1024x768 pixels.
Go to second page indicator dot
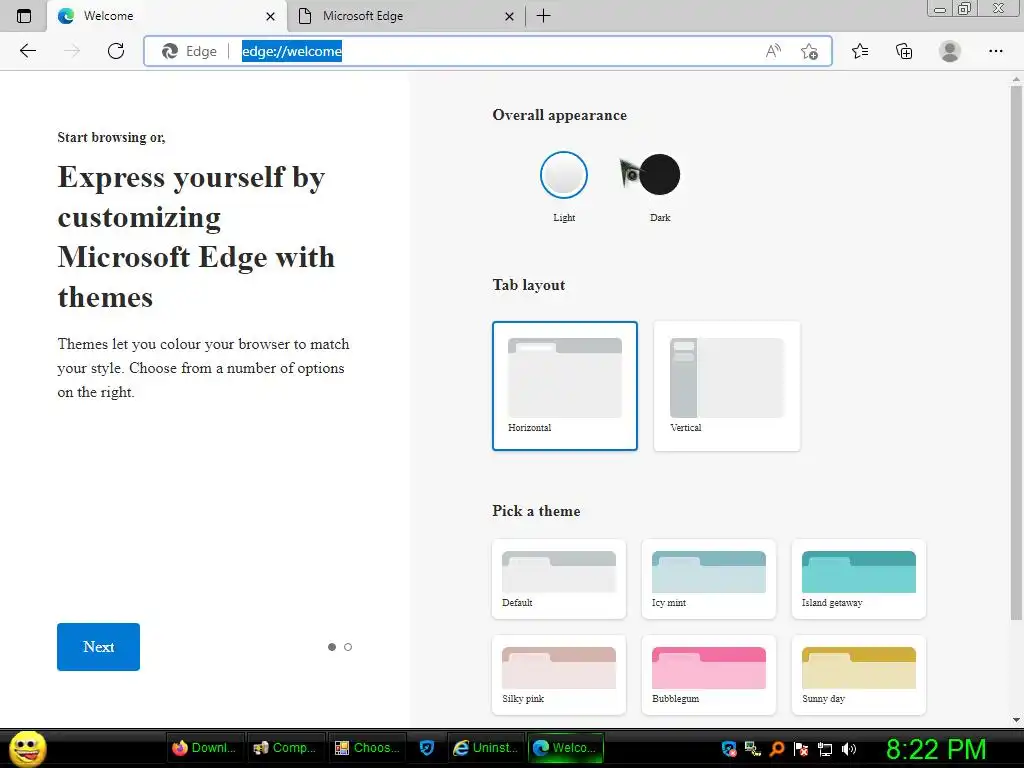click(x=348, y=647)
